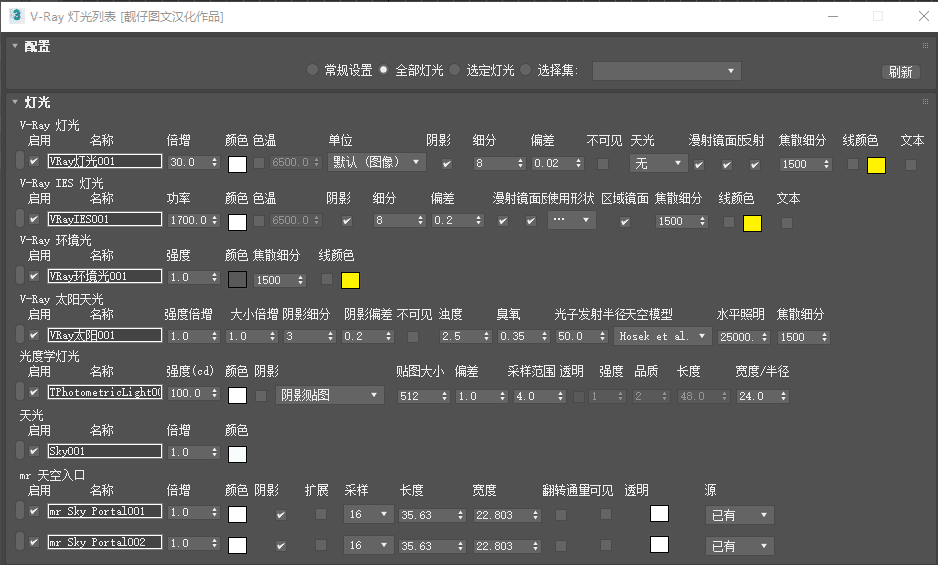Toggle the enable checkbox for VRay环境光001
This screenshot has width=938, height=565.
pos(34,276)
